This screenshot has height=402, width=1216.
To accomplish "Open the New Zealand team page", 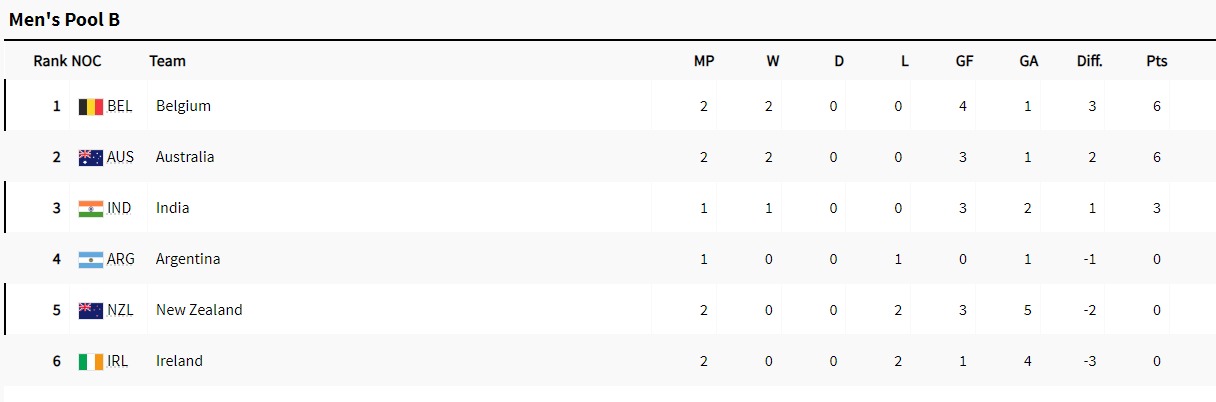I will 199,310.
